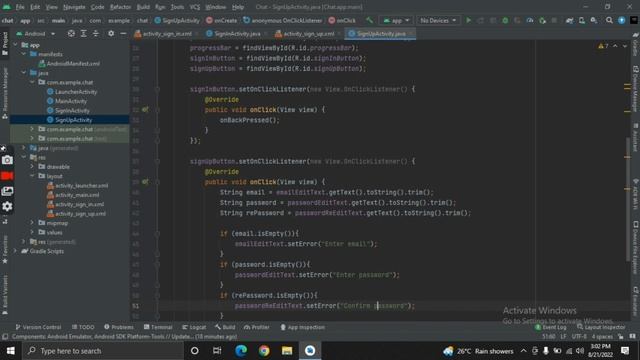This screenshot has height=360, width=640.
Task: Click the Cortana circle icon
Action: click(x=195, y=351)
